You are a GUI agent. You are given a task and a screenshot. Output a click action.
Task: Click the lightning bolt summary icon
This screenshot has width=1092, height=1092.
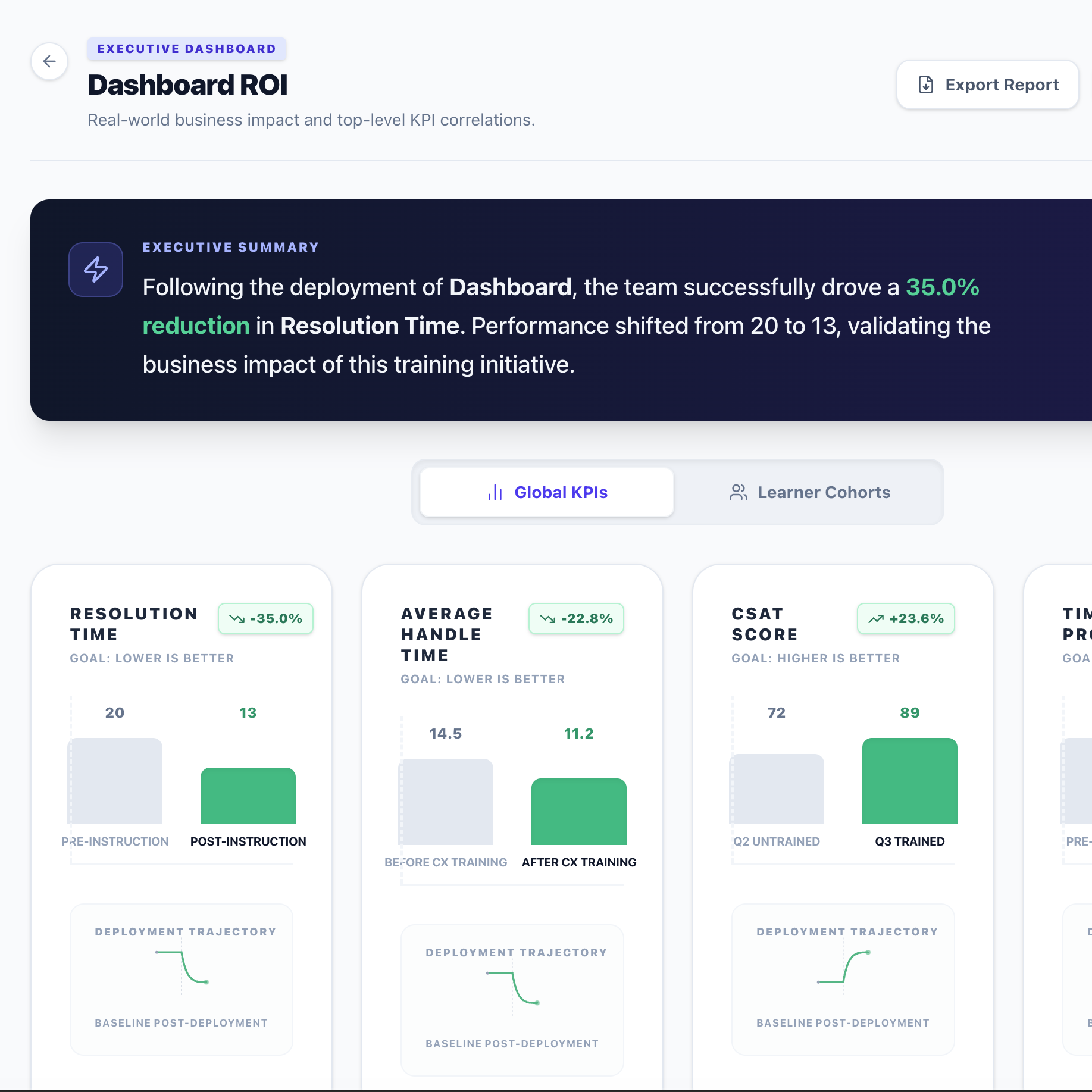click(x=96, y=270)
